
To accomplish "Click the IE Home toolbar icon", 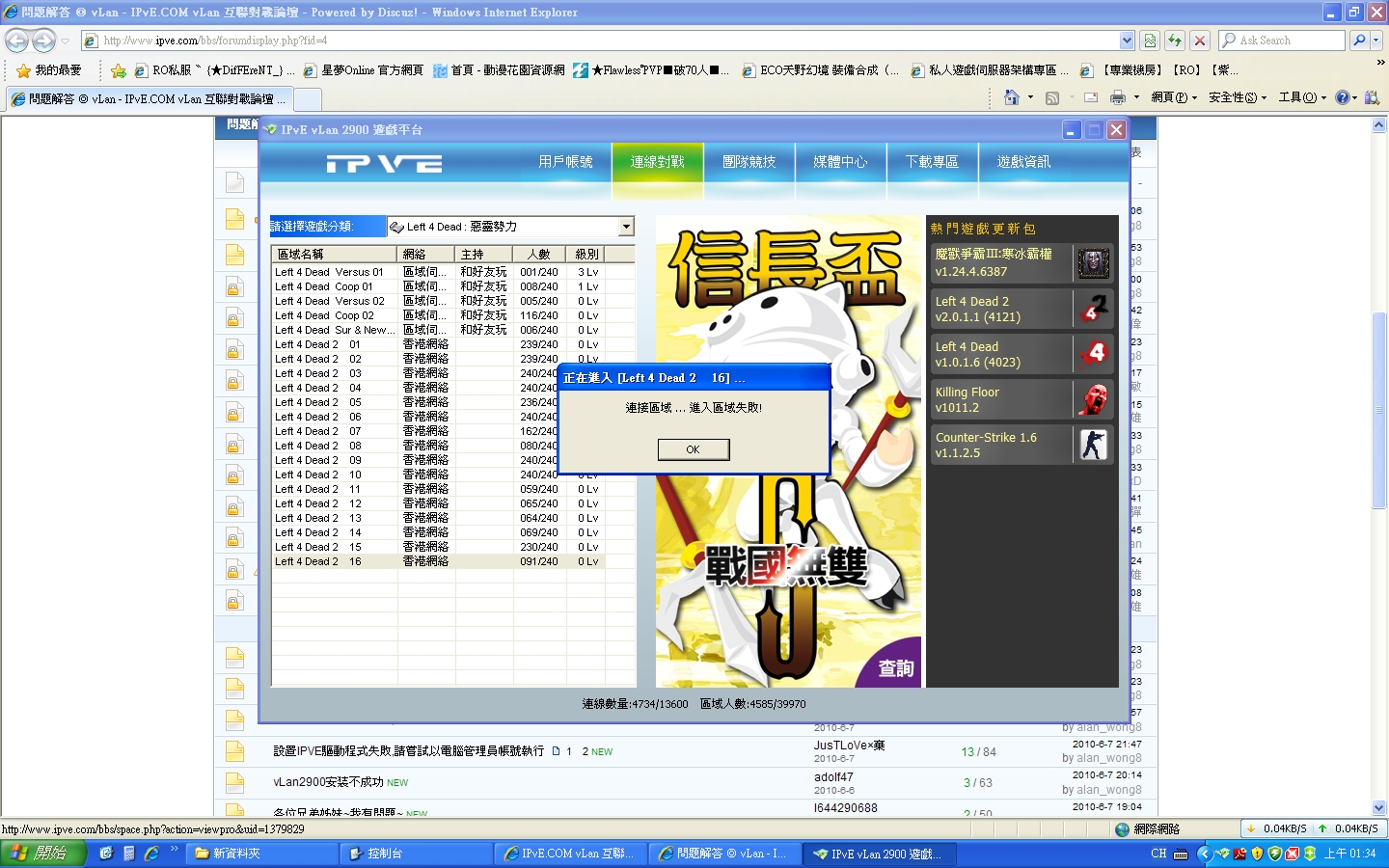I will (1011, 97).
